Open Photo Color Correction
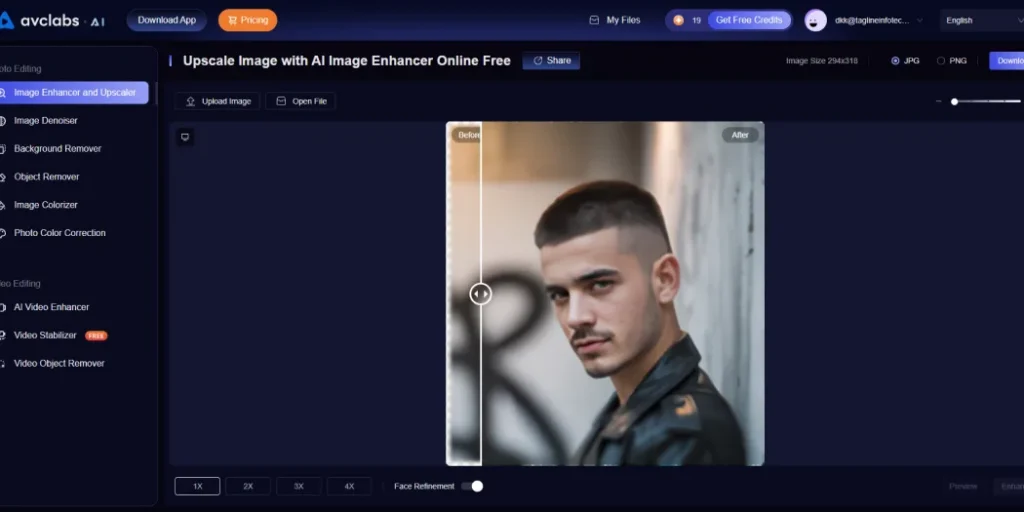Image resolution: width=1024 pixels, height=512 pixels. coord(59,233)
